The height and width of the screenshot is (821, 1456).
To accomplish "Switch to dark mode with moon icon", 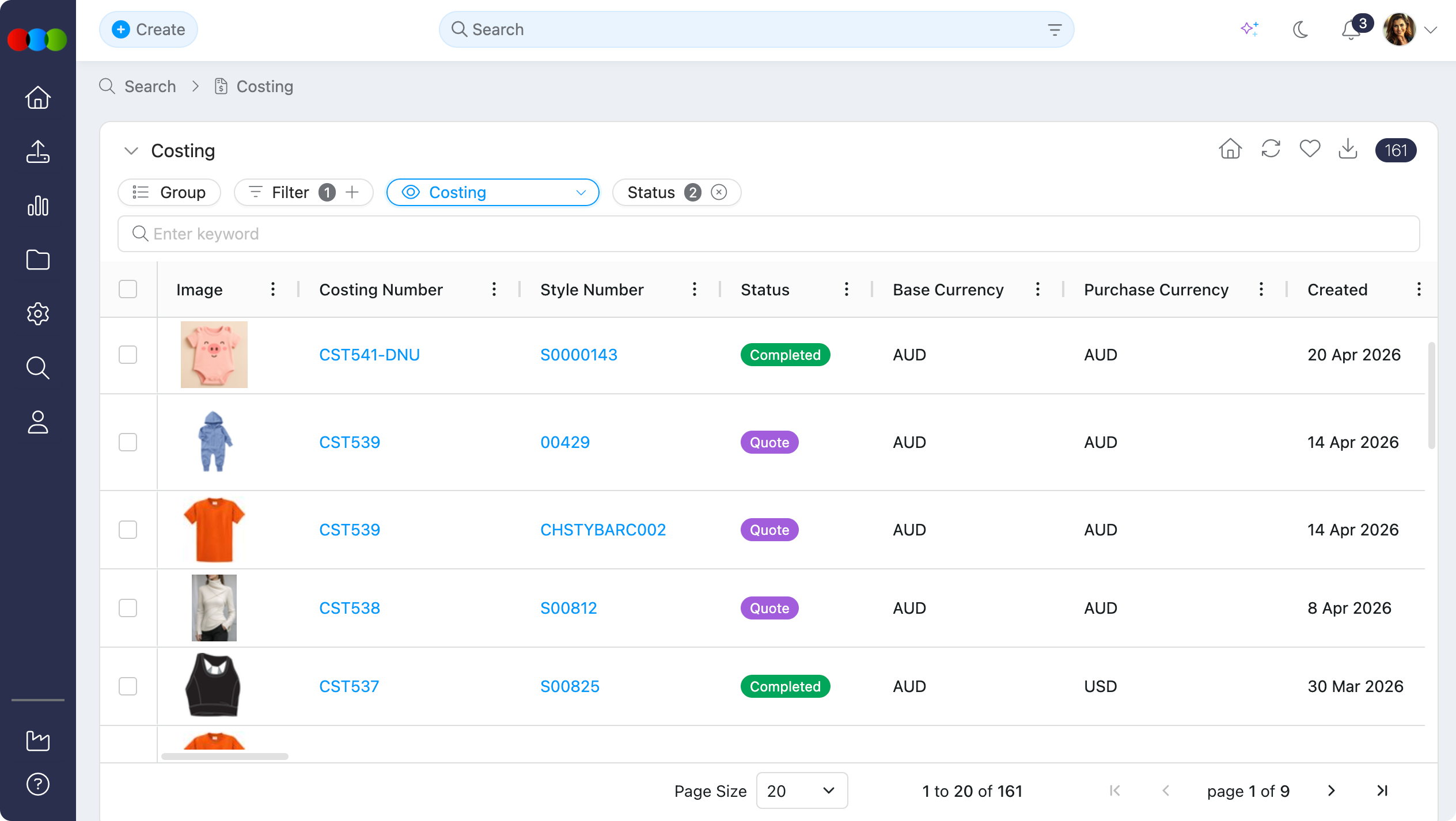I will pos(1300,29).
